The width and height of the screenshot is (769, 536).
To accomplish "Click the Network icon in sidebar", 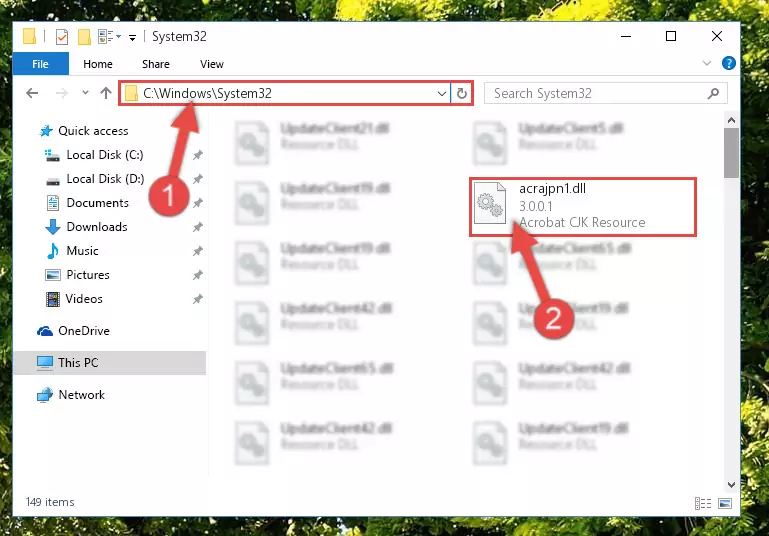I will [45, 395].
